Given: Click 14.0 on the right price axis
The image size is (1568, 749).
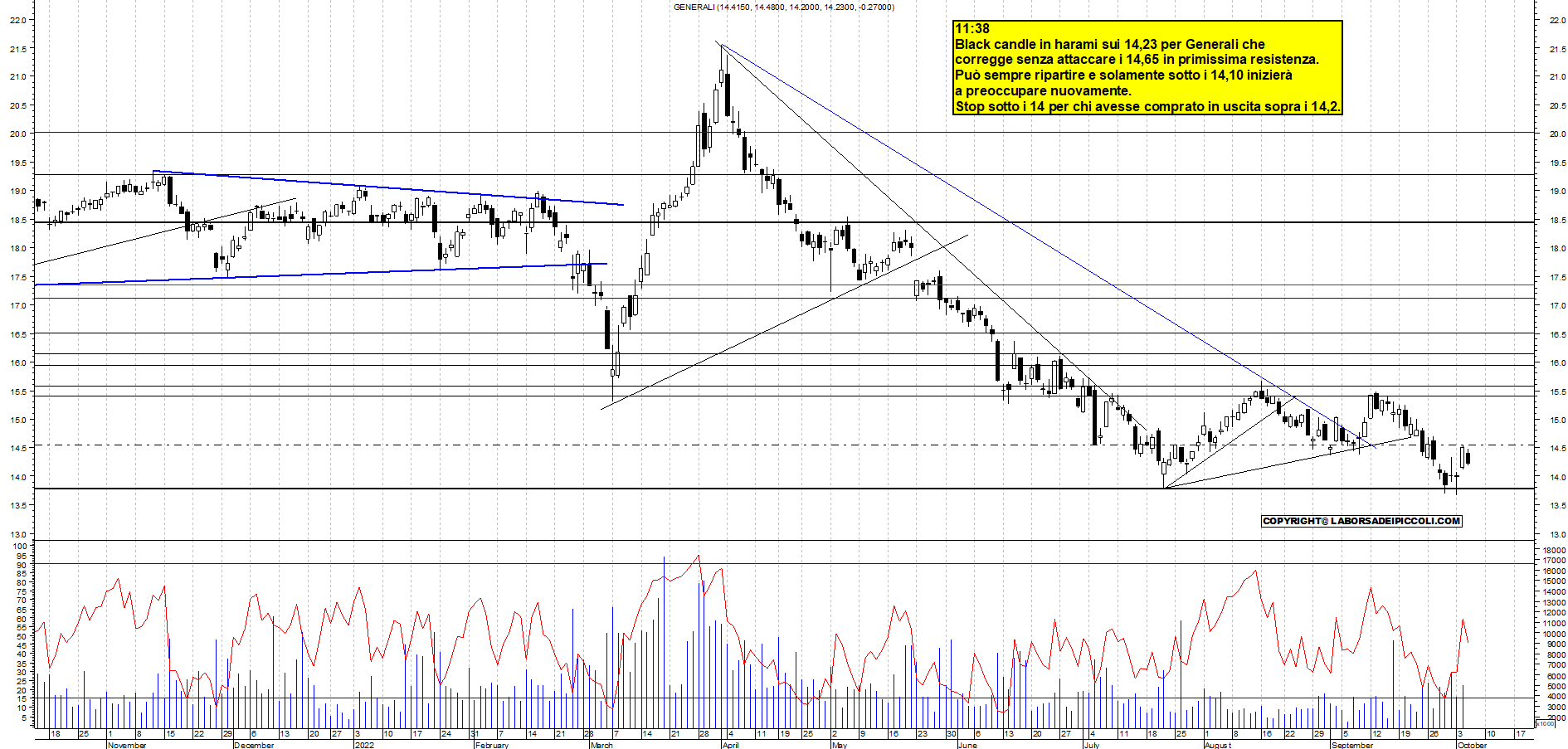Looking at the screenshot, I should 1557,477.
